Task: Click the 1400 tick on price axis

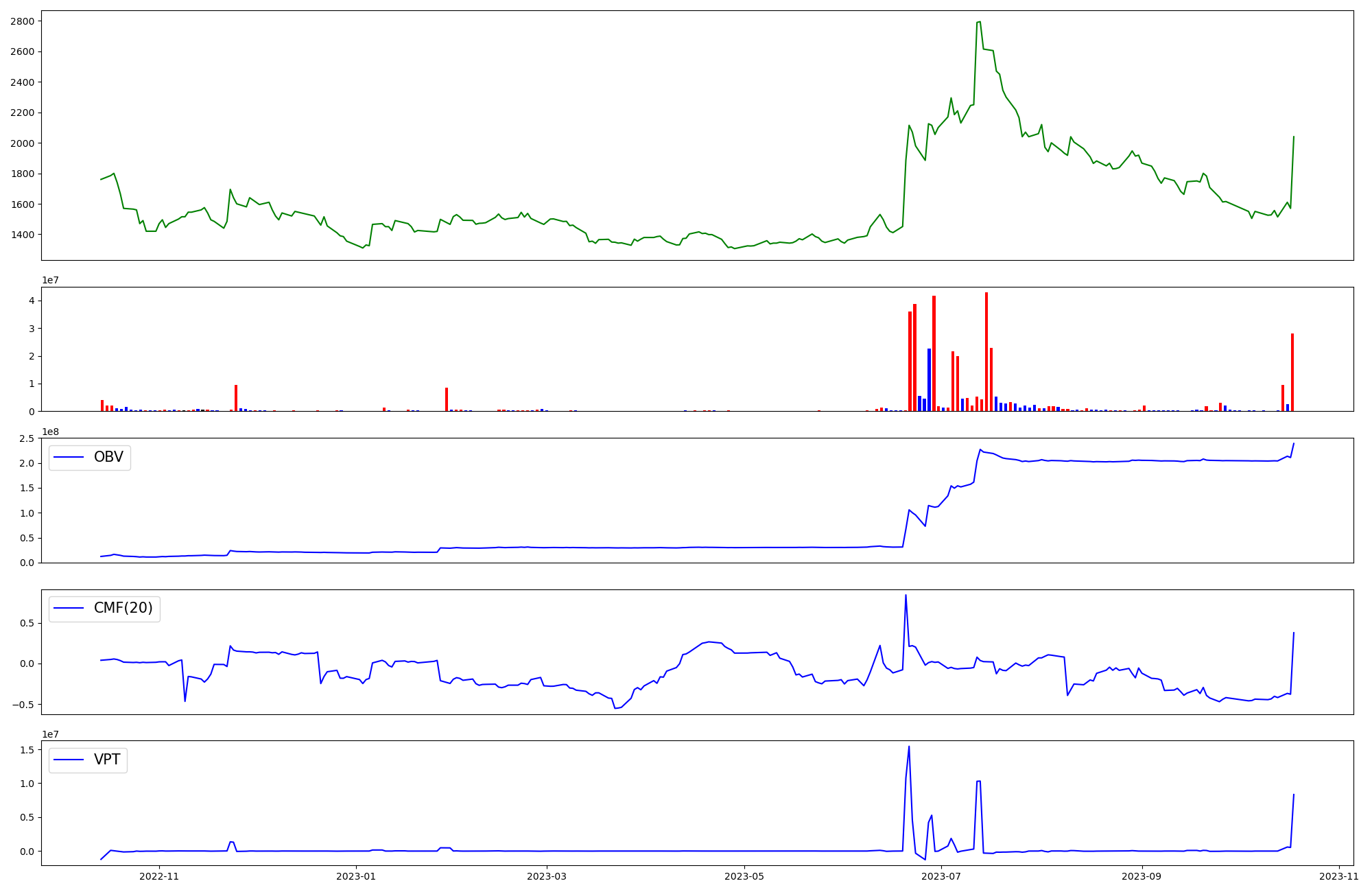Action: 23,235
